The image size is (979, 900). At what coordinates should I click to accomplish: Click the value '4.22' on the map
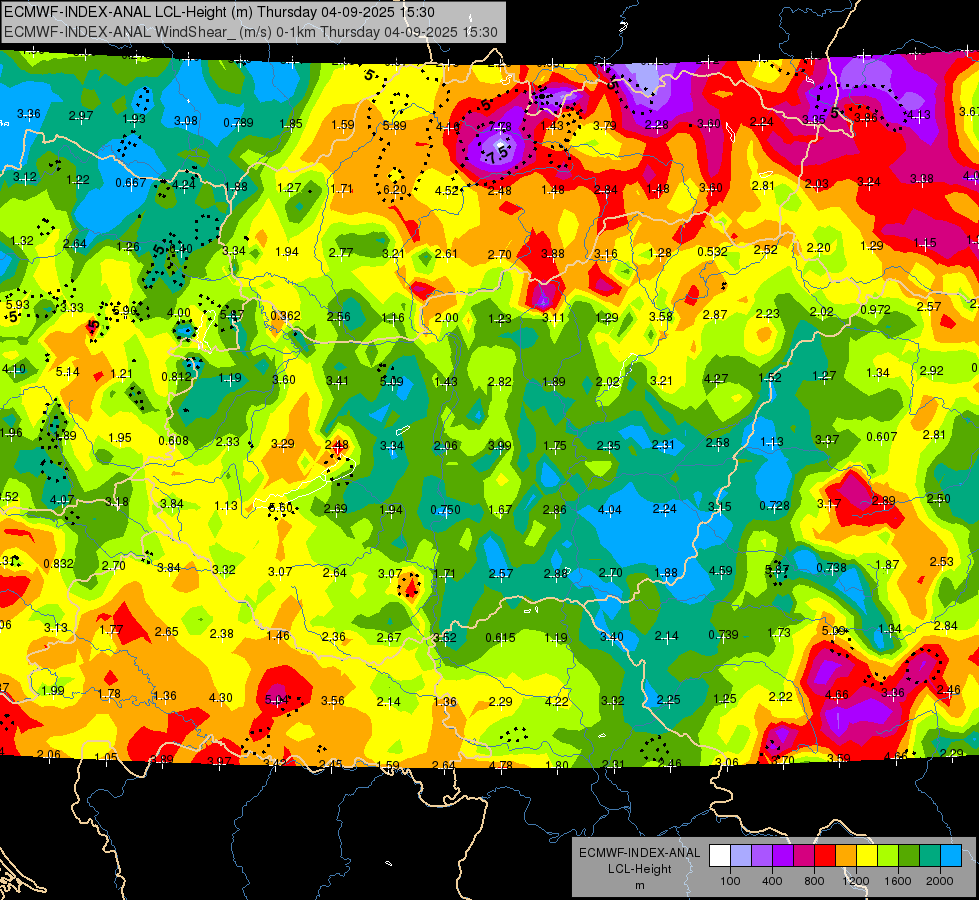pyautogui.click(x=556, y=701)
